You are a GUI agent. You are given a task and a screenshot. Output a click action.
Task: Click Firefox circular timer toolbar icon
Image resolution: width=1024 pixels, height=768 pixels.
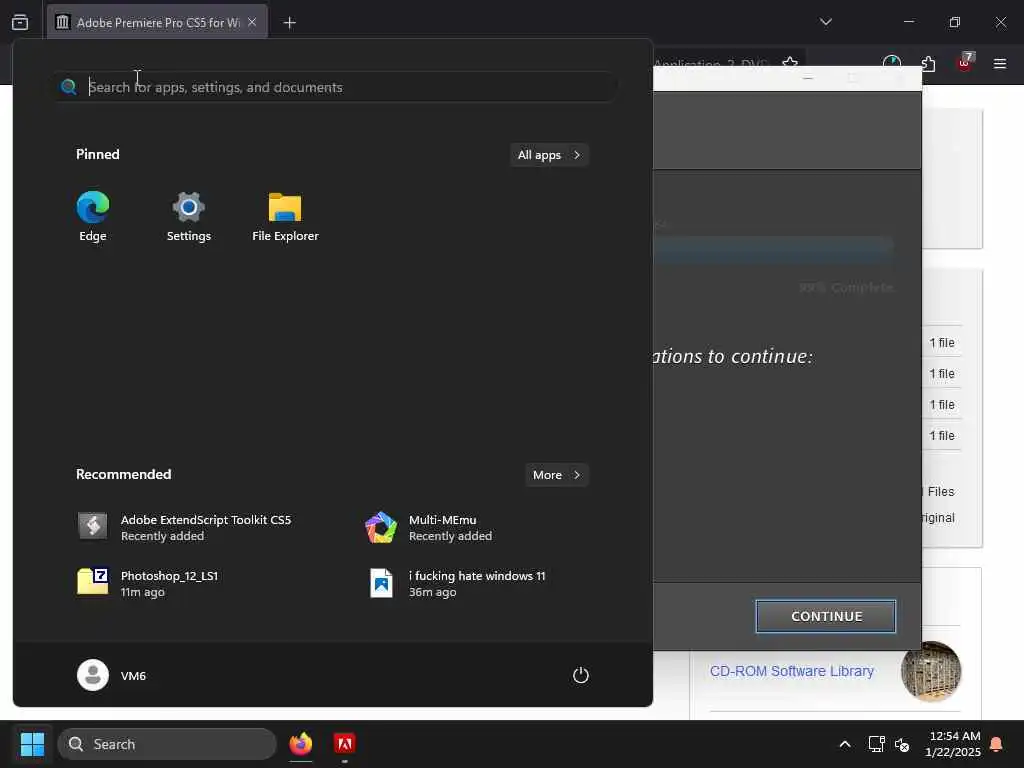tap(891, 63)
